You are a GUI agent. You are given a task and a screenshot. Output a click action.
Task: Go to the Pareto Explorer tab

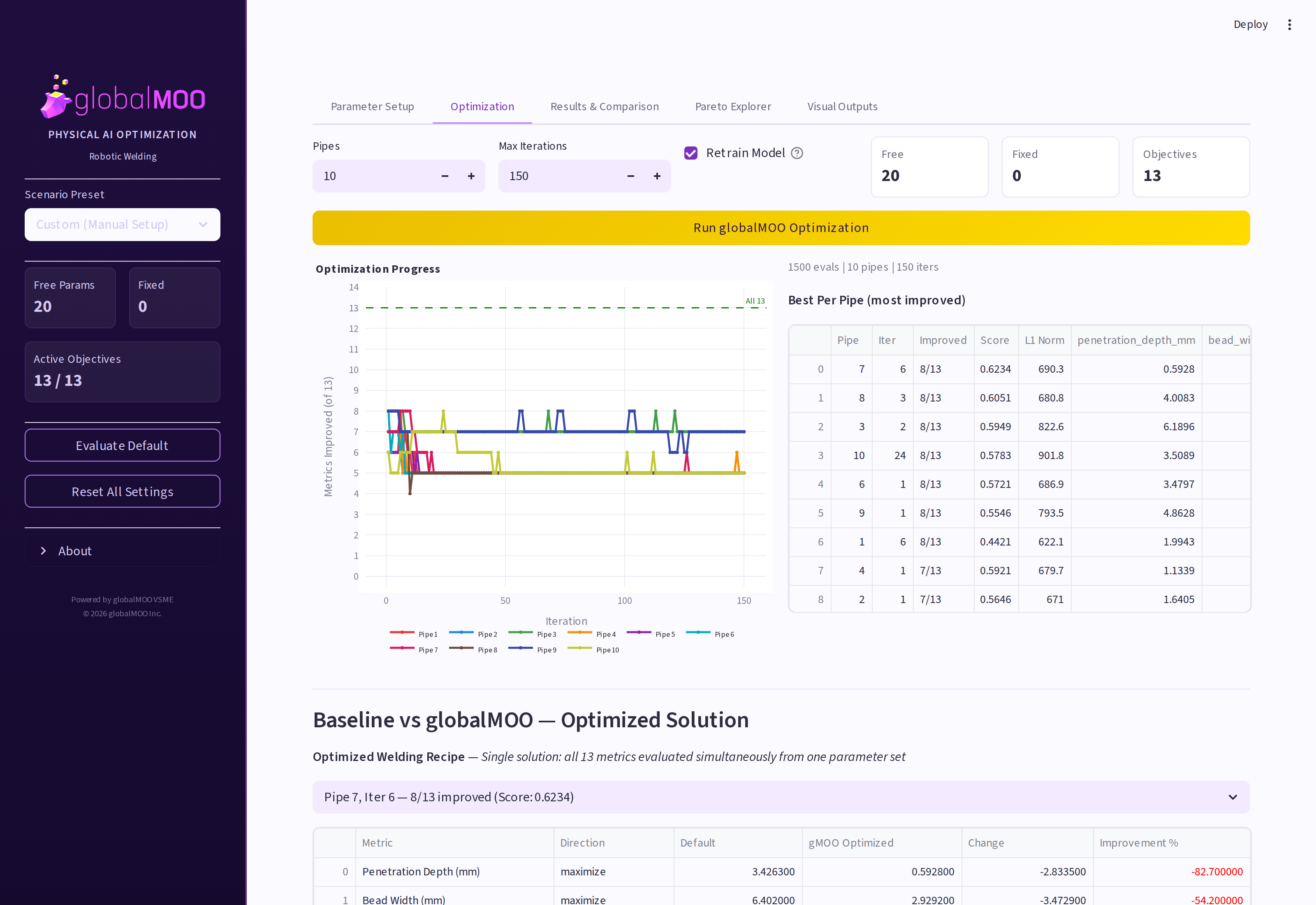pyautogui.click(x=733, y=107)
